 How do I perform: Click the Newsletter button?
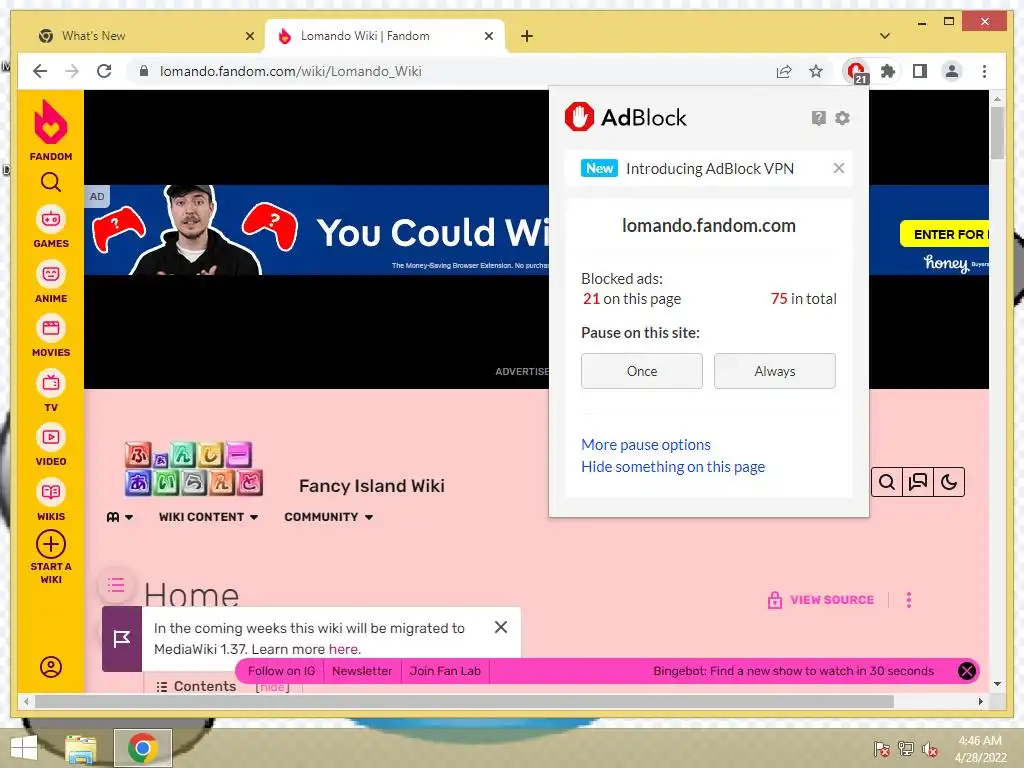click(x=362, y=671)
